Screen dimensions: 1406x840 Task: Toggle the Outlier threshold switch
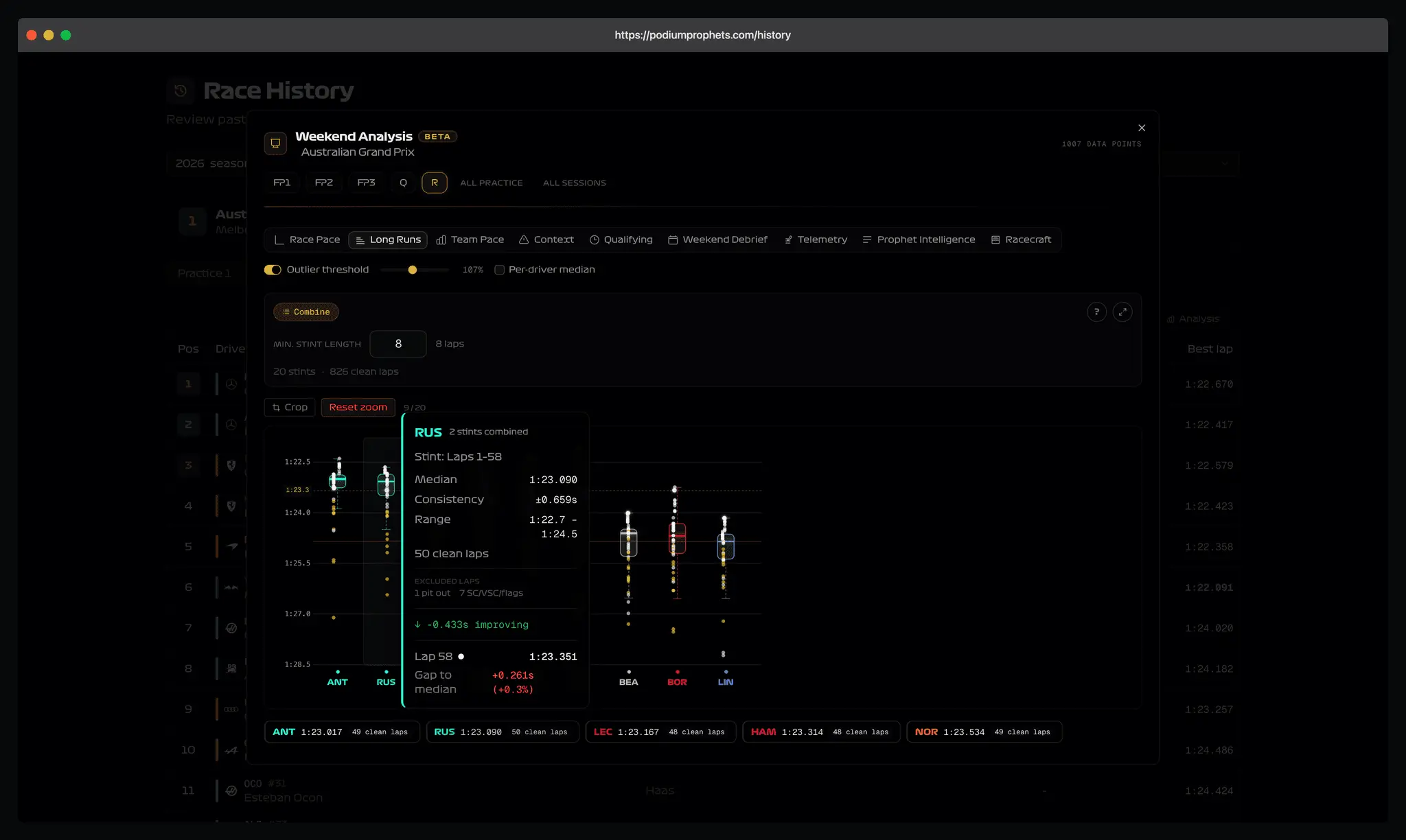(273, 270)
